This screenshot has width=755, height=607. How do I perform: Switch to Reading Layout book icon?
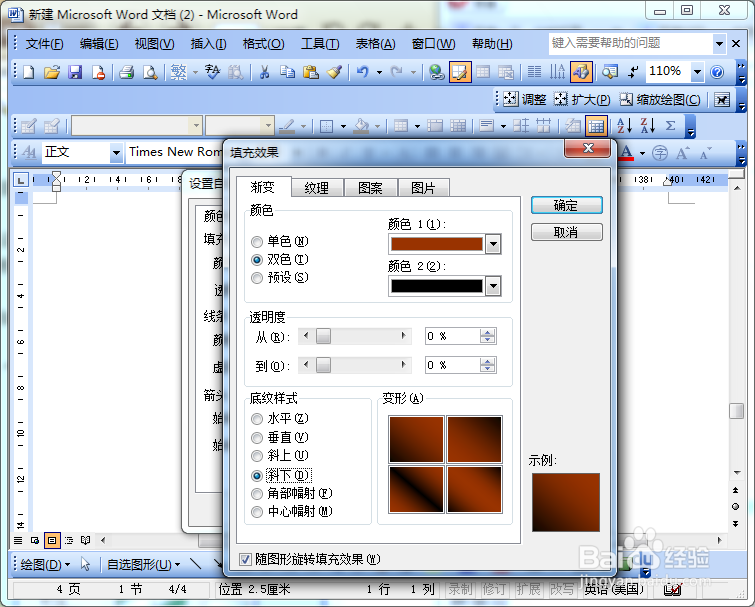coord(86,540)
